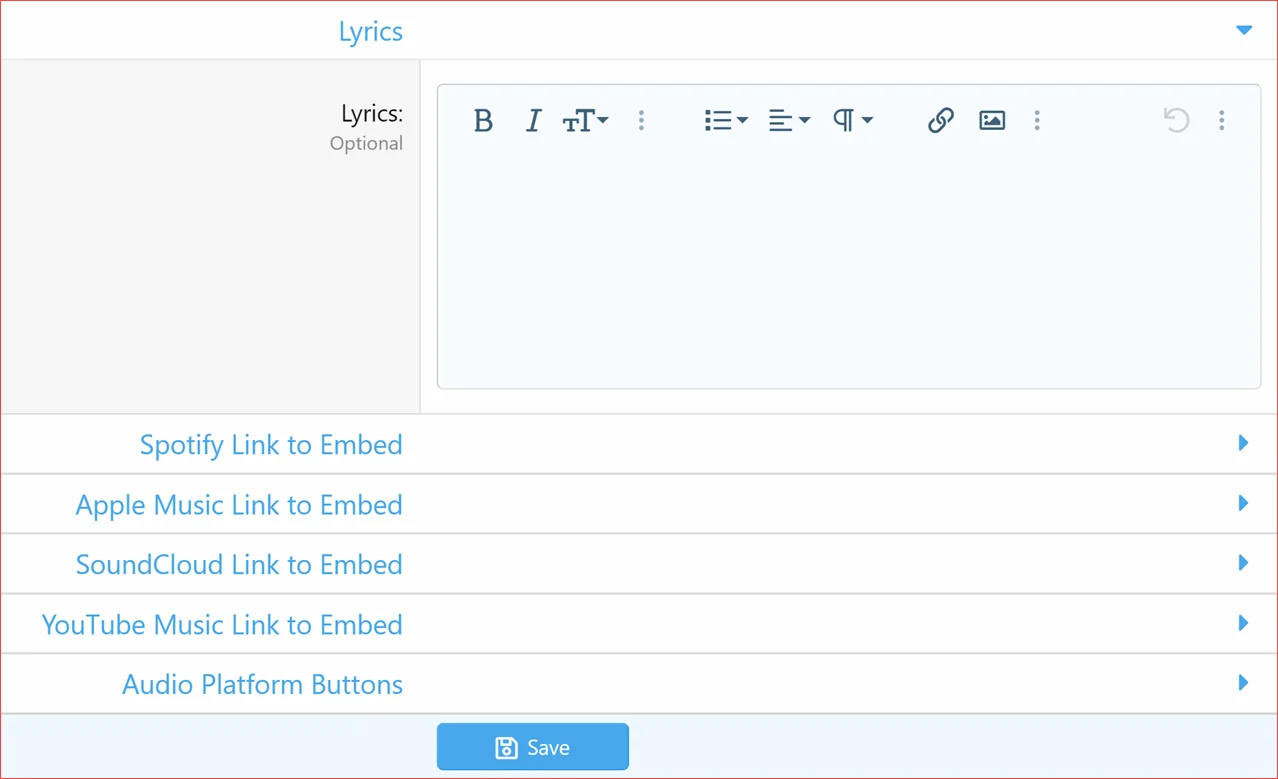Open SoundCloud Link to Embed section
Screen dimensions: 1278x779
click(x=1243, y=563)
